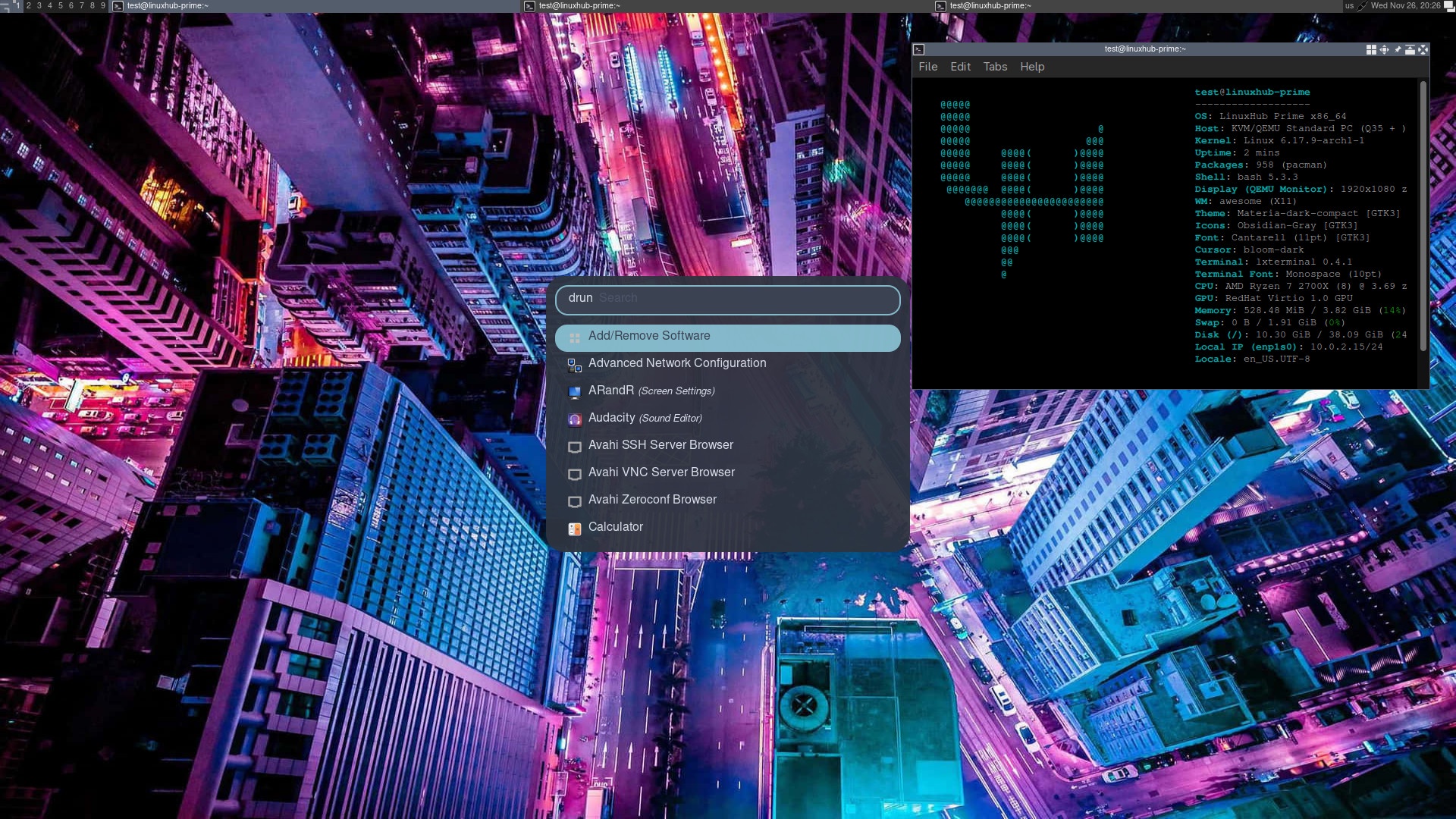Open the Edit menu in lxterminal
This screenshot has width=1456, height=819.
(960, 67)
